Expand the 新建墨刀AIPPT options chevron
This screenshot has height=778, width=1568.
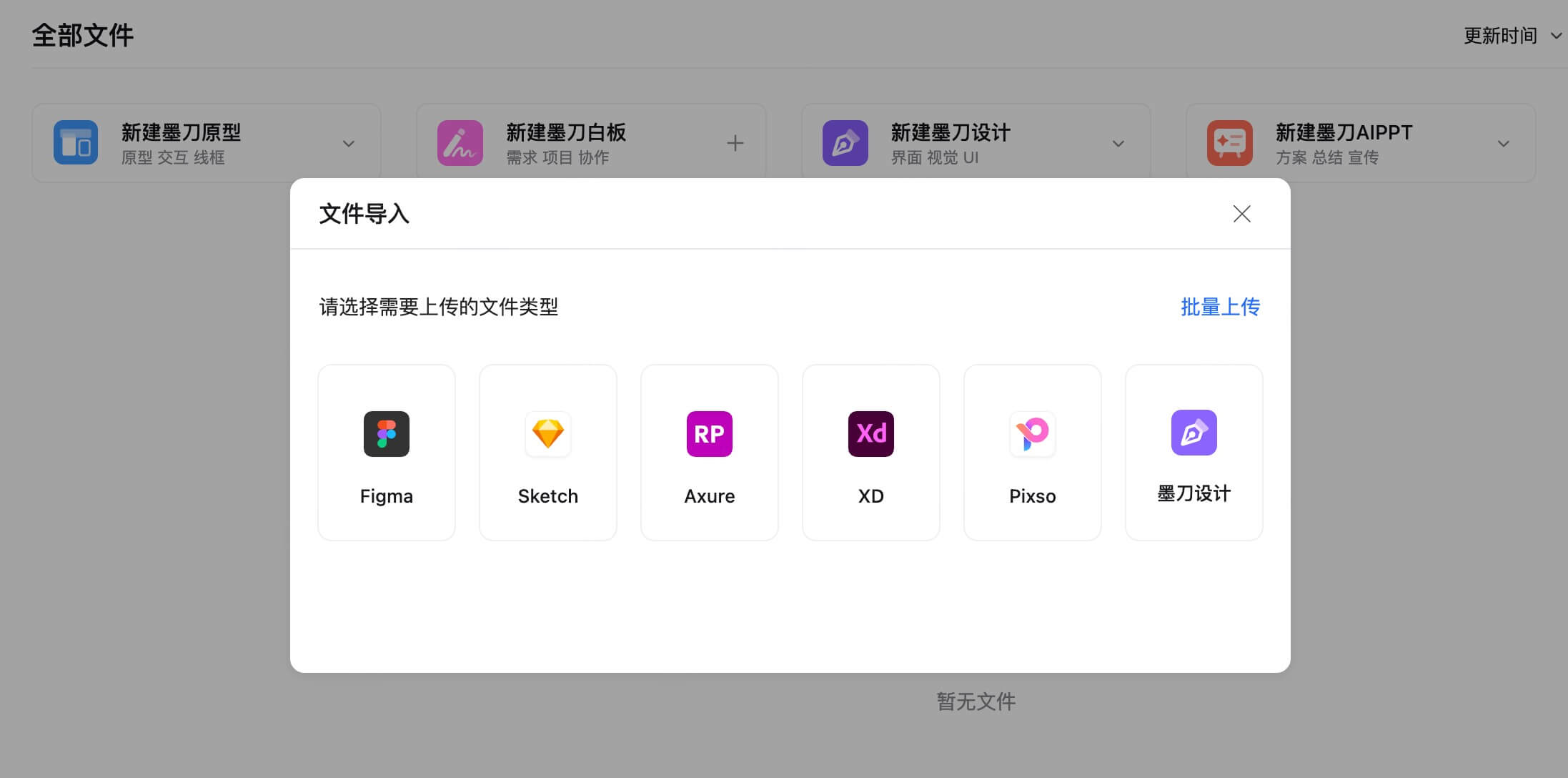(1504, 143)
